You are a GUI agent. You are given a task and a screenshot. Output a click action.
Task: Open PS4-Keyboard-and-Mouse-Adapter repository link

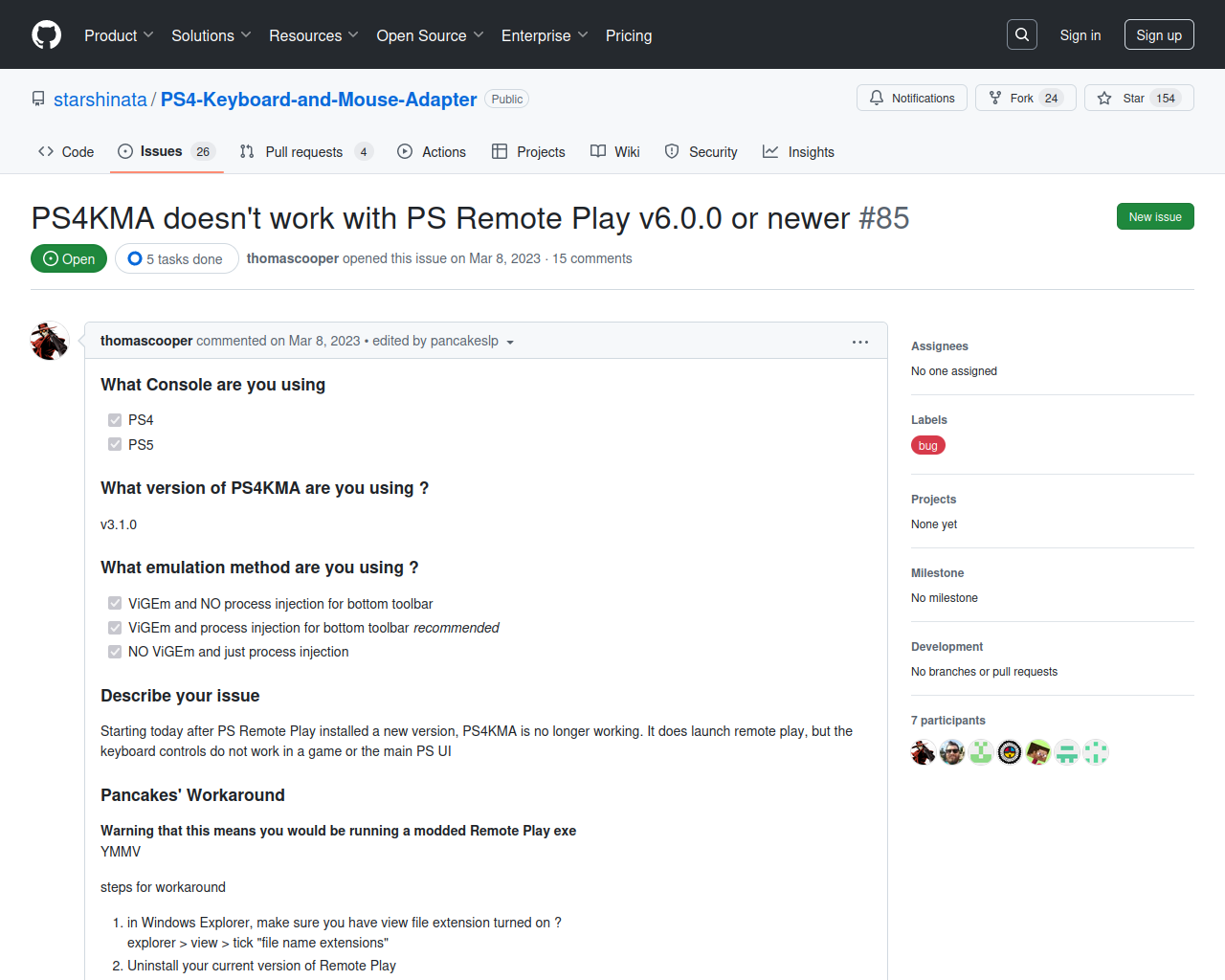coord(319,100)
